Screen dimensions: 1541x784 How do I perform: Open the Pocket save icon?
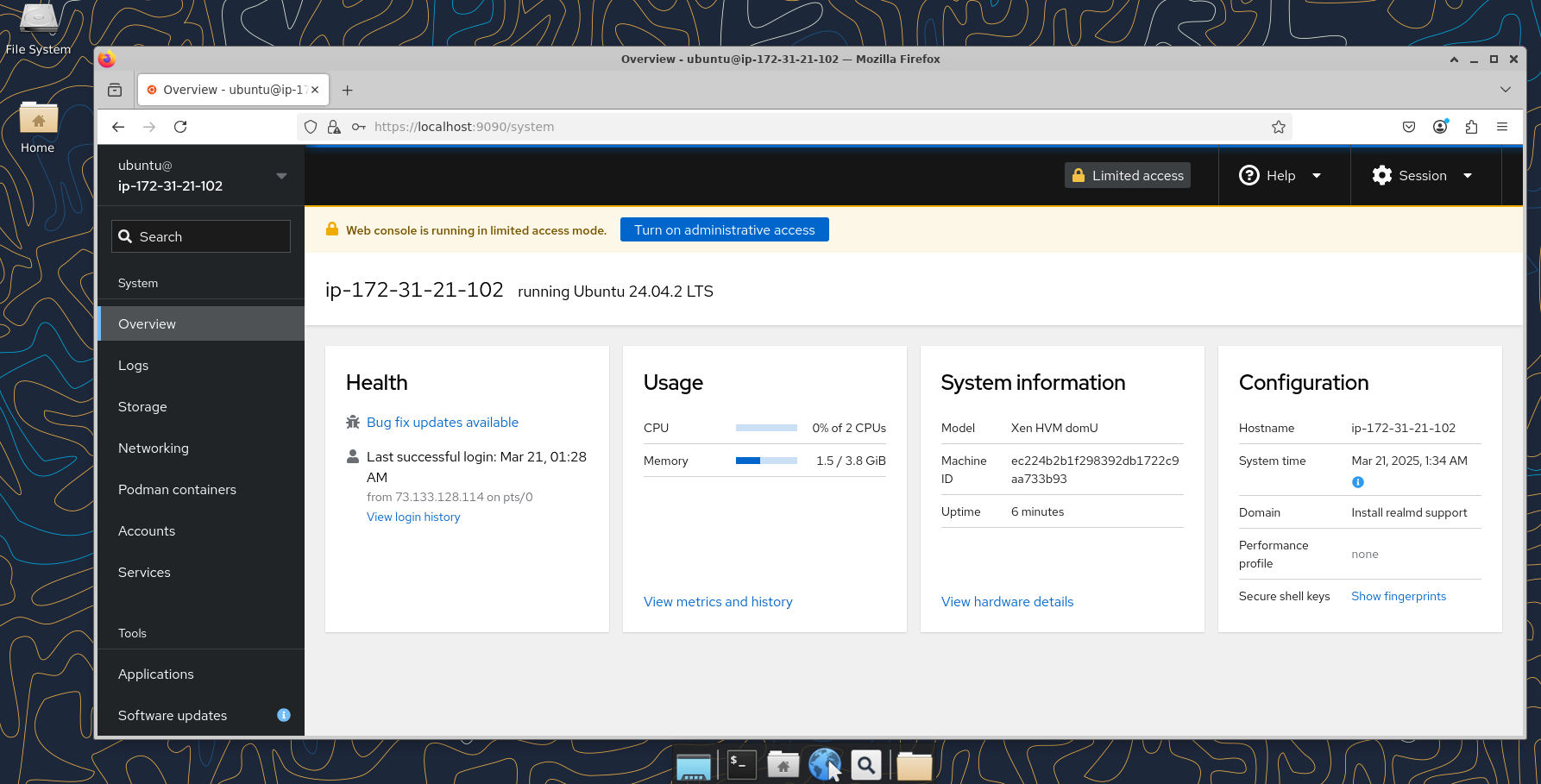point(1409,127)
